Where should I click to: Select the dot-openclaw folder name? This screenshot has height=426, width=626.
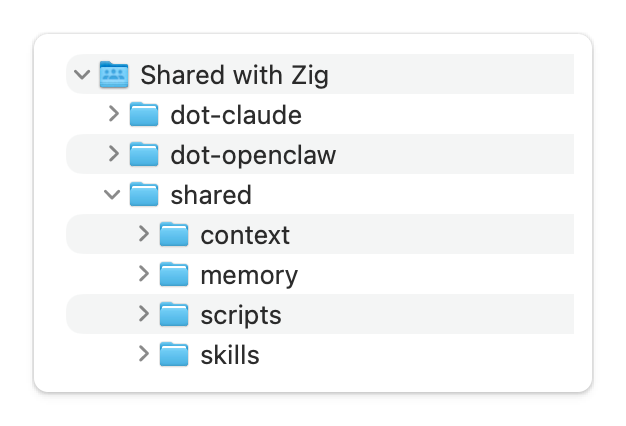253,155
